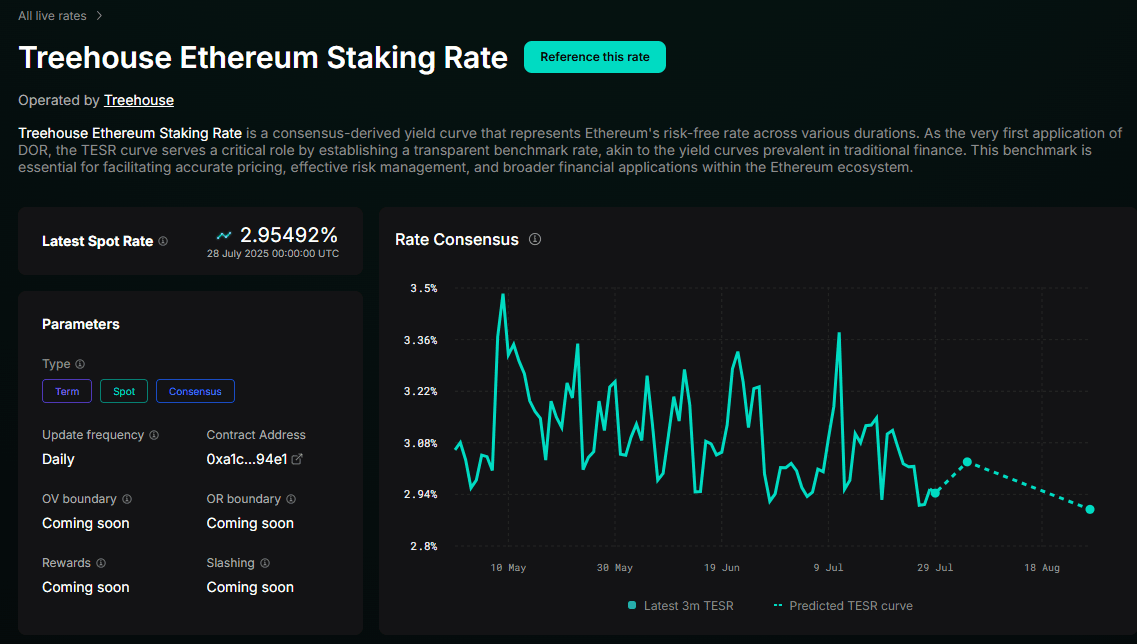Toggle the Predicted TESR curve legend series

[843, 606]
